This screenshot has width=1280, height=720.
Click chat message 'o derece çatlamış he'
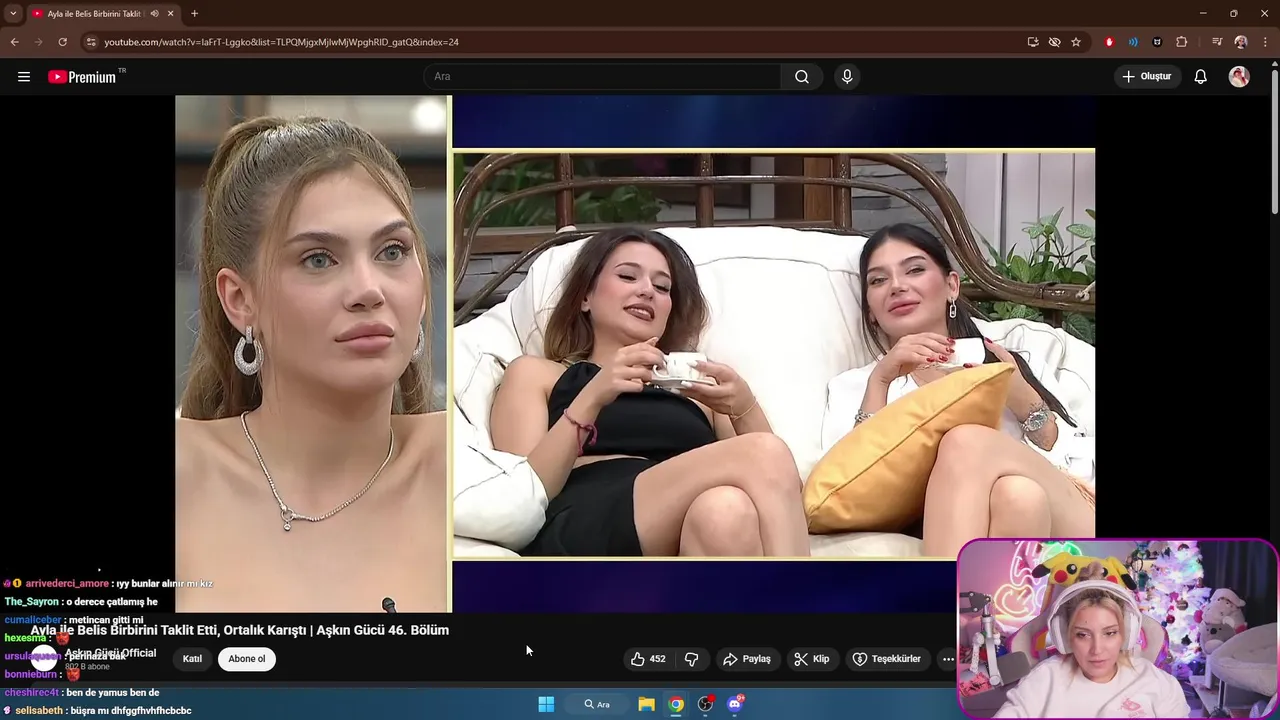point(112,602)
